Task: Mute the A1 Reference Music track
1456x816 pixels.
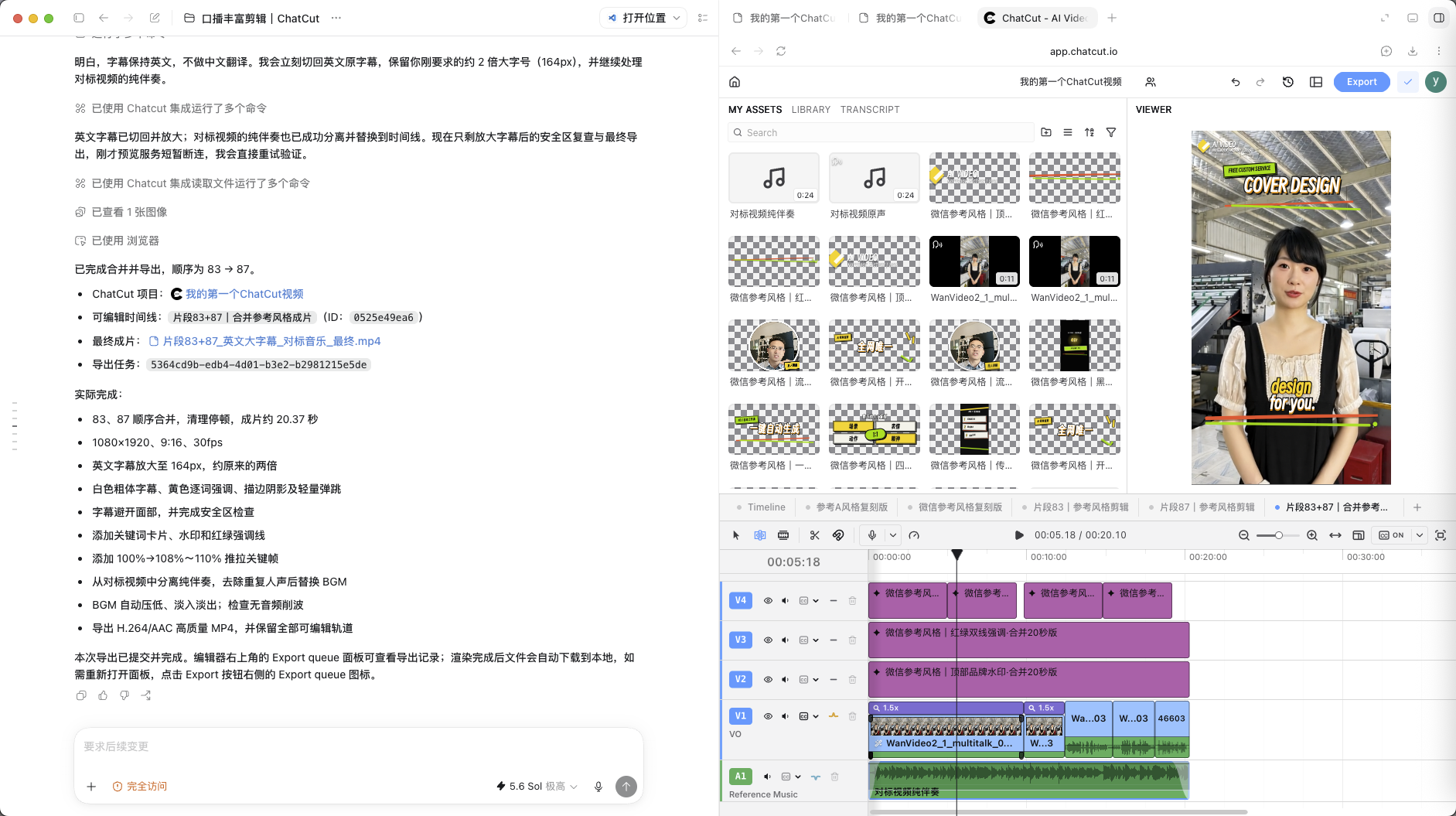Action: [767, 777]
